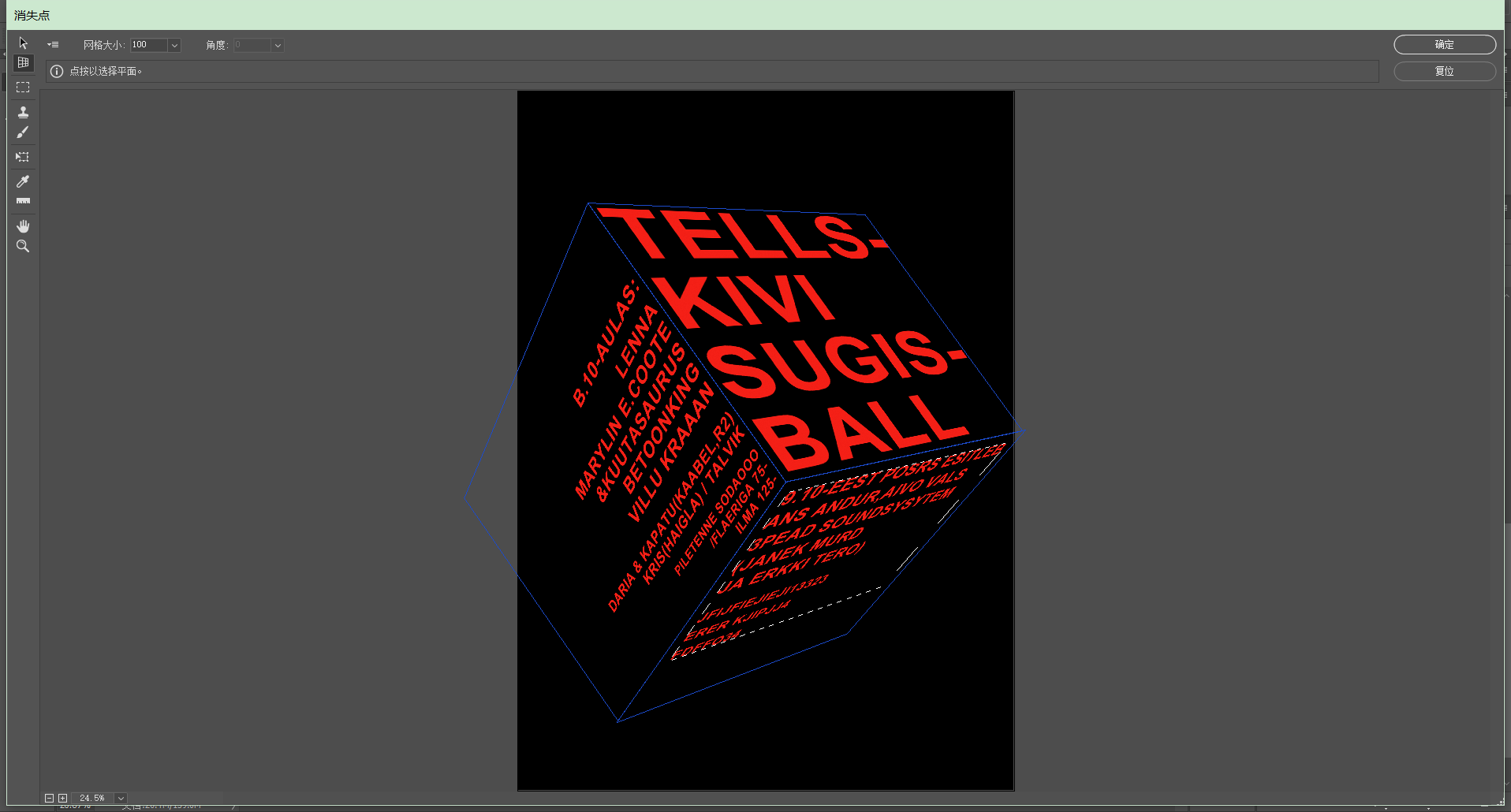1511x812 pixels.
Task: Select the Marquee tool
Action: [23, 87]
